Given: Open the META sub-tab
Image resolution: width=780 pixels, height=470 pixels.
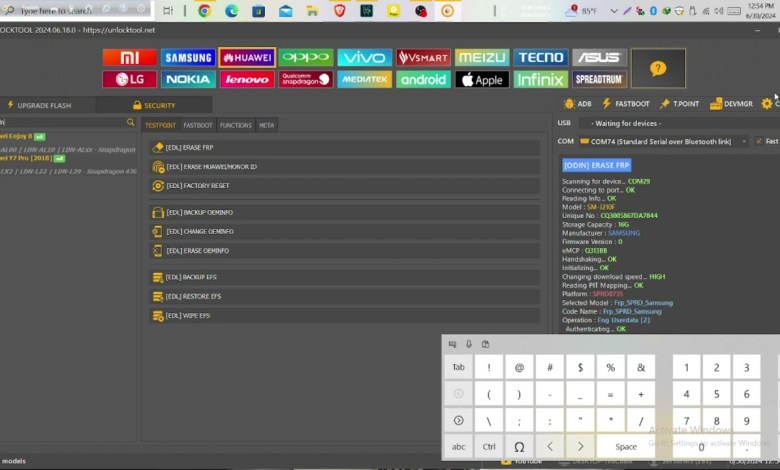Looking at the screenshot, I should pyautogui.click(x=267, y=125).
